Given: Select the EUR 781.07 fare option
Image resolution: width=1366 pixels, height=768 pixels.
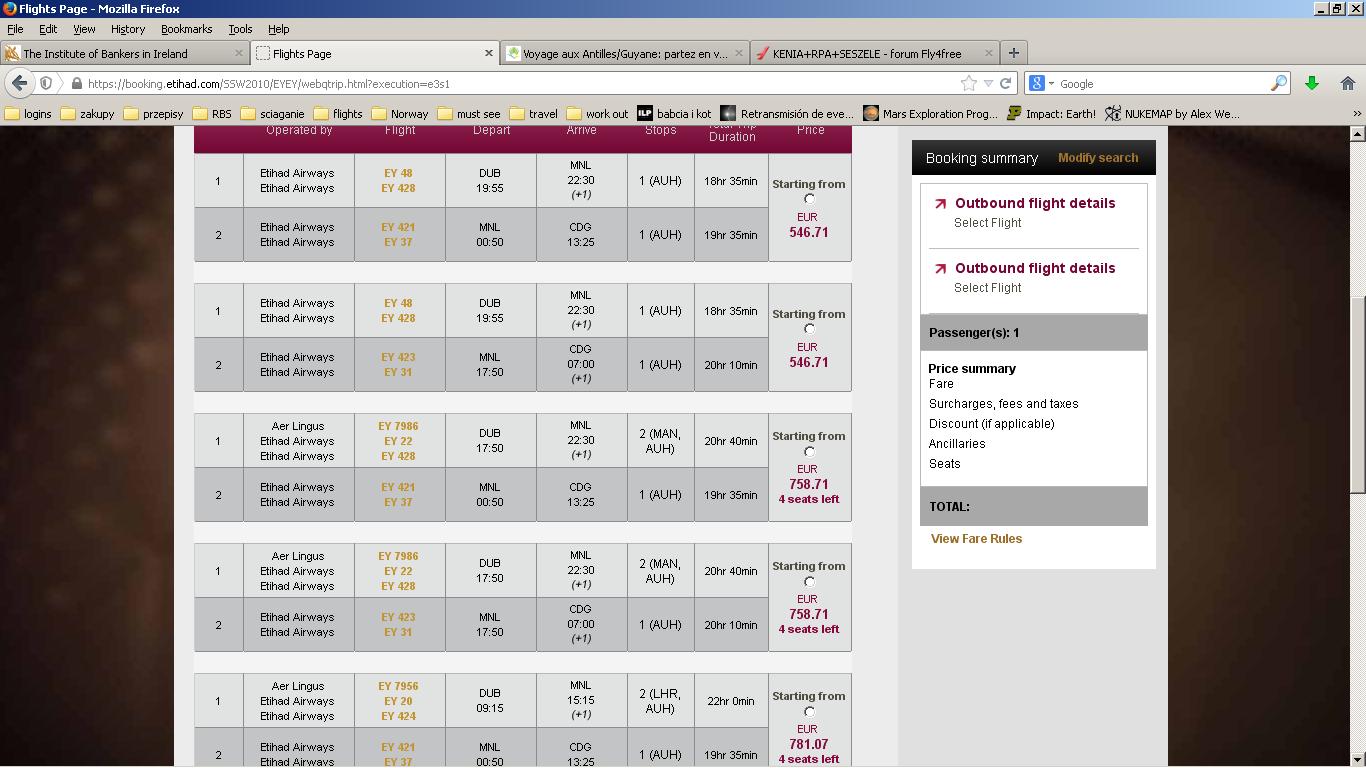Looking at the screenshot, I should tap(809, 712).
